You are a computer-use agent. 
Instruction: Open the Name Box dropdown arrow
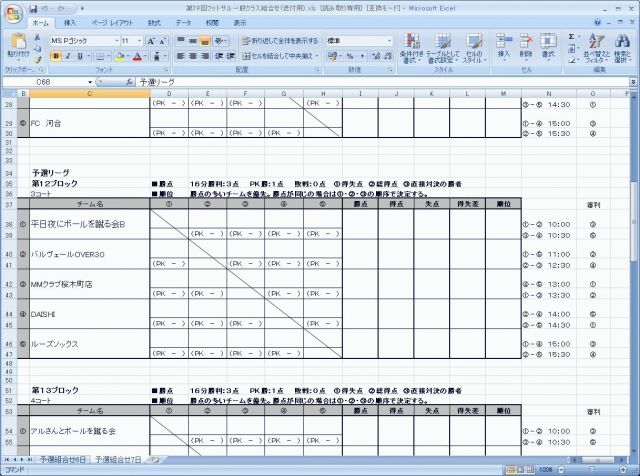point(89,81)
